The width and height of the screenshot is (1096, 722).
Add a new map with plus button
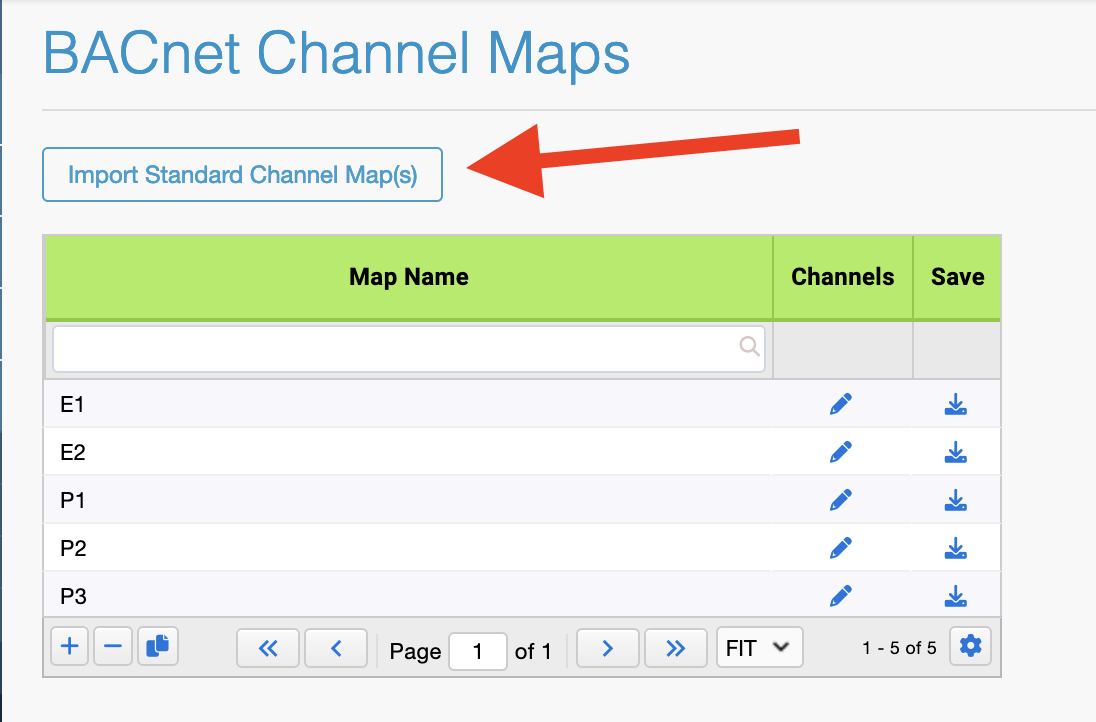(x=69, y=647)
